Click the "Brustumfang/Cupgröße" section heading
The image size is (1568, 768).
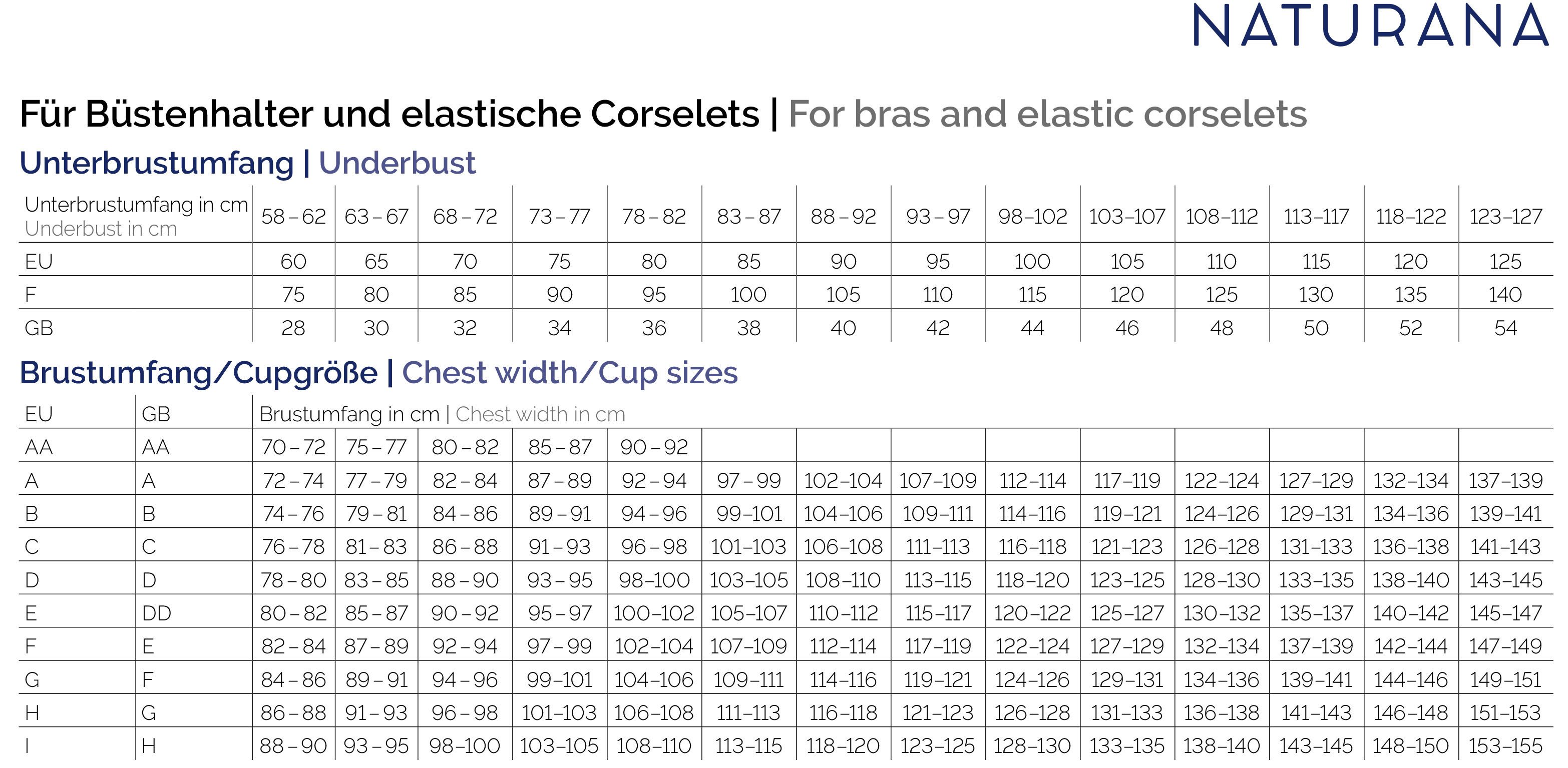click(198, 373)
